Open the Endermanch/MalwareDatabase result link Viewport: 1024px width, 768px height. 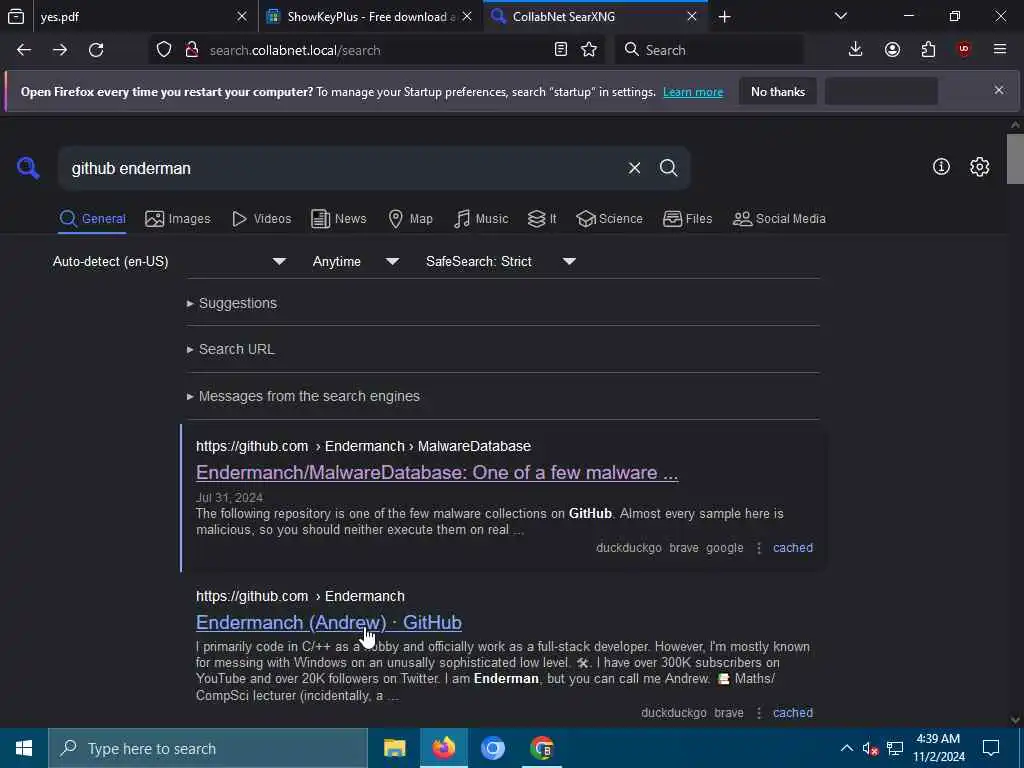coord(437,473)
